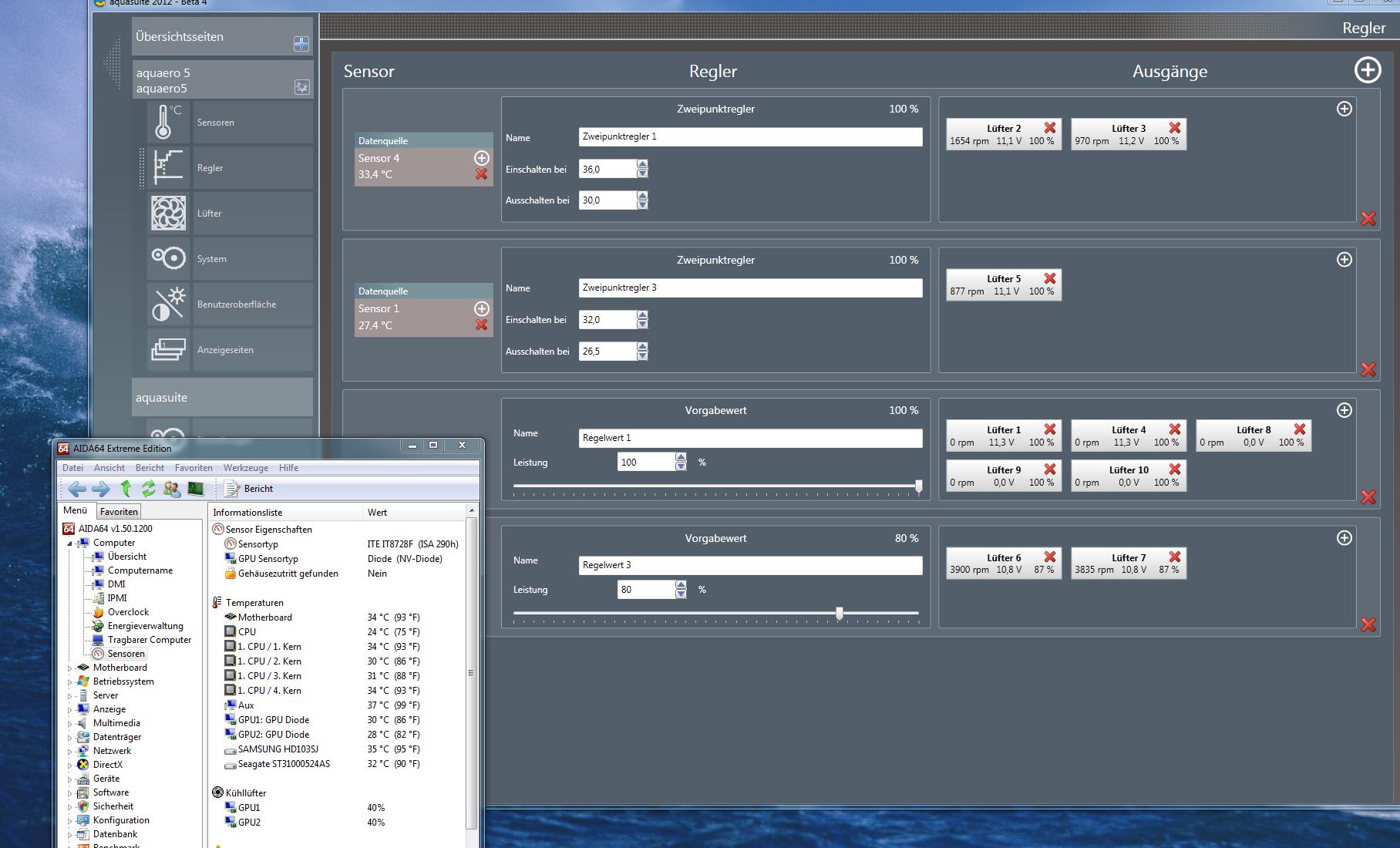Expand the Motherboard tree node

(x=70, y=668)
